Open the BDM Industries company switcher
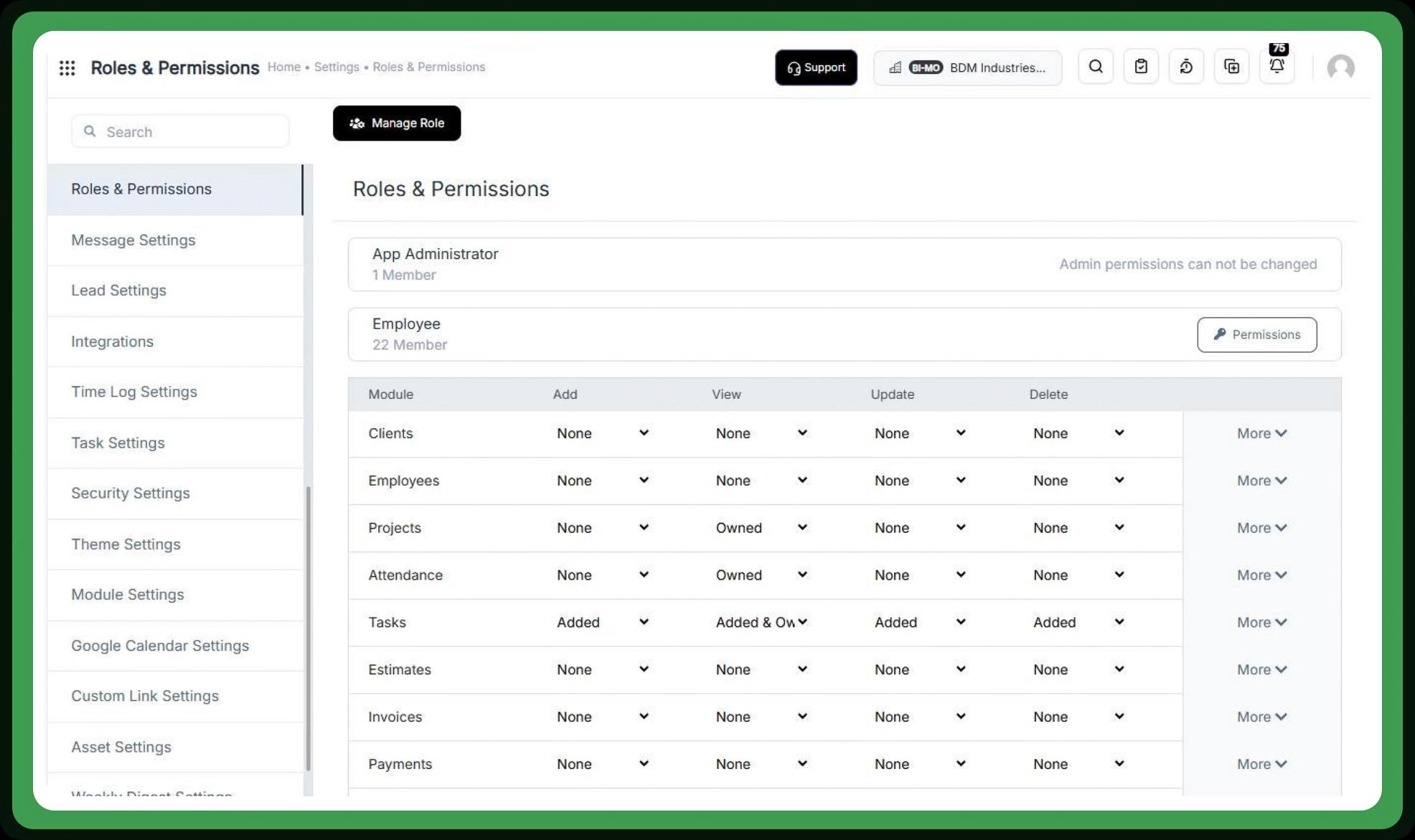This screenshot has height=840, width=1415. (x=967, y=67)
